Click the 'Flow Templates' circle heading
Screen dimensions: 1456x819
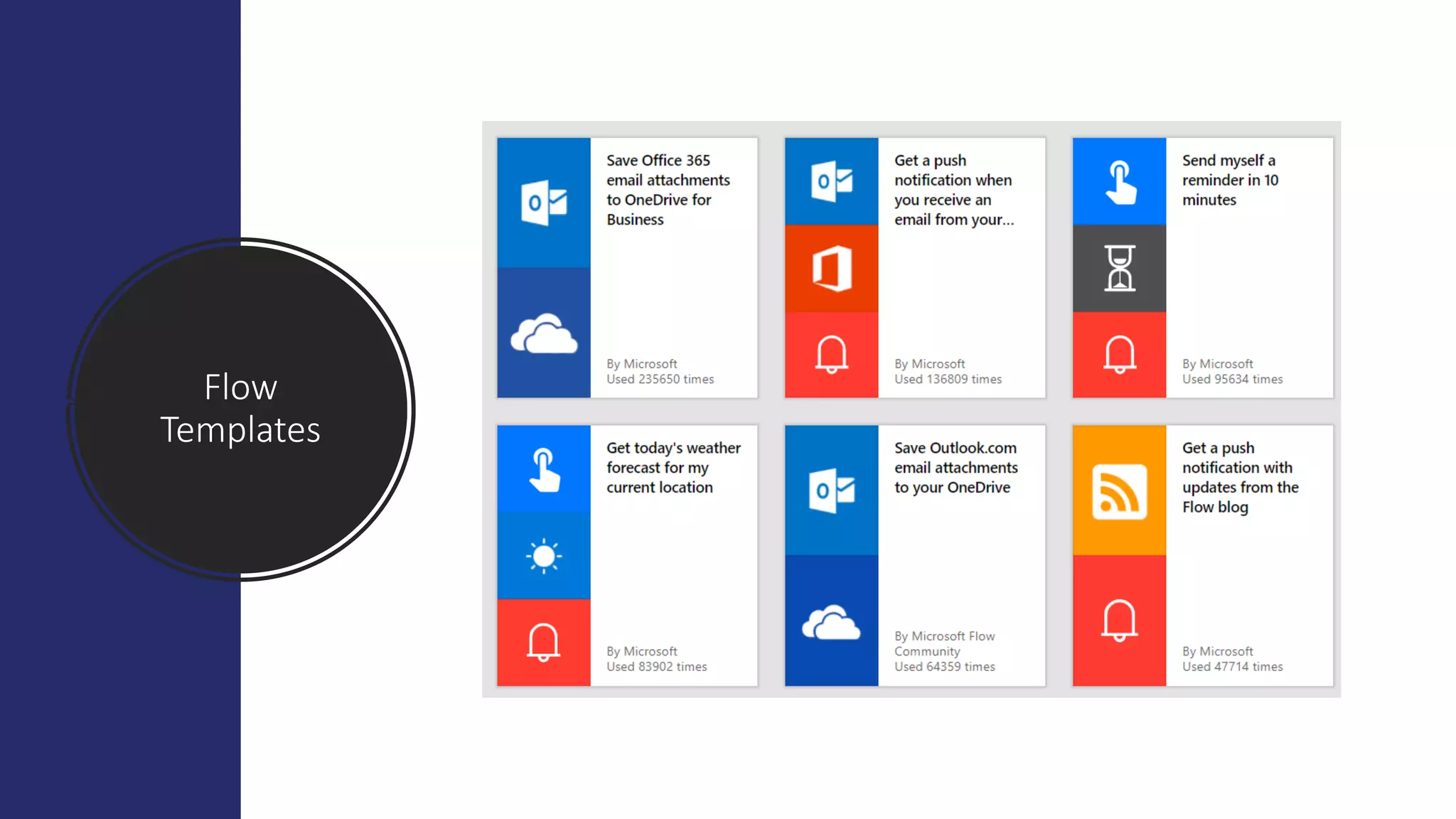[x=240, y=409]
